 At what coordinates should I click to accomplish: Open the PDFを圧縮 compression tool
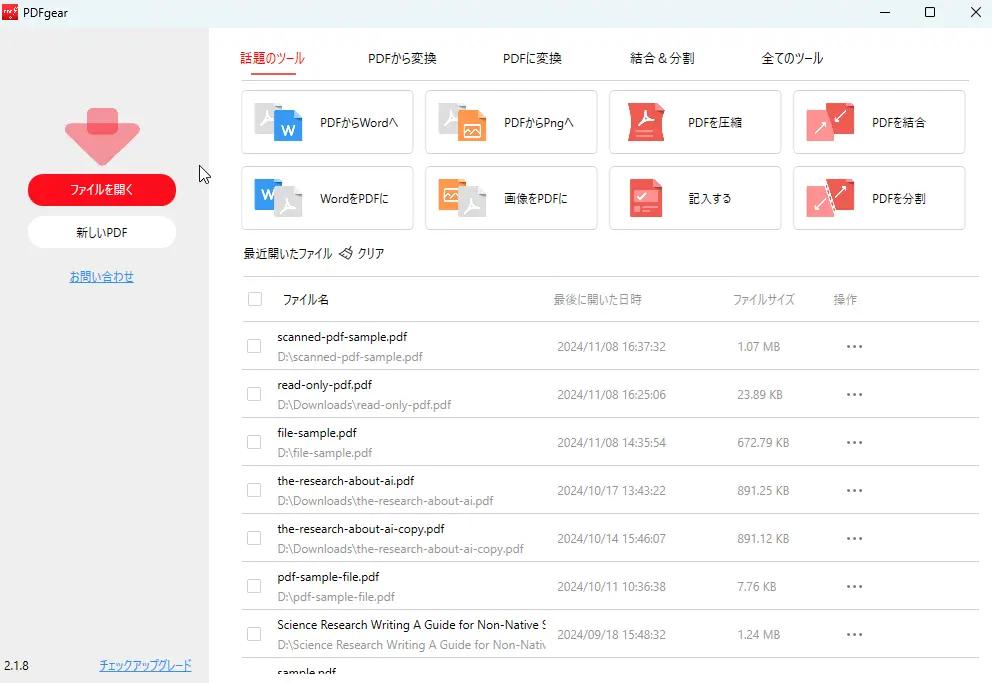(694, 122)
